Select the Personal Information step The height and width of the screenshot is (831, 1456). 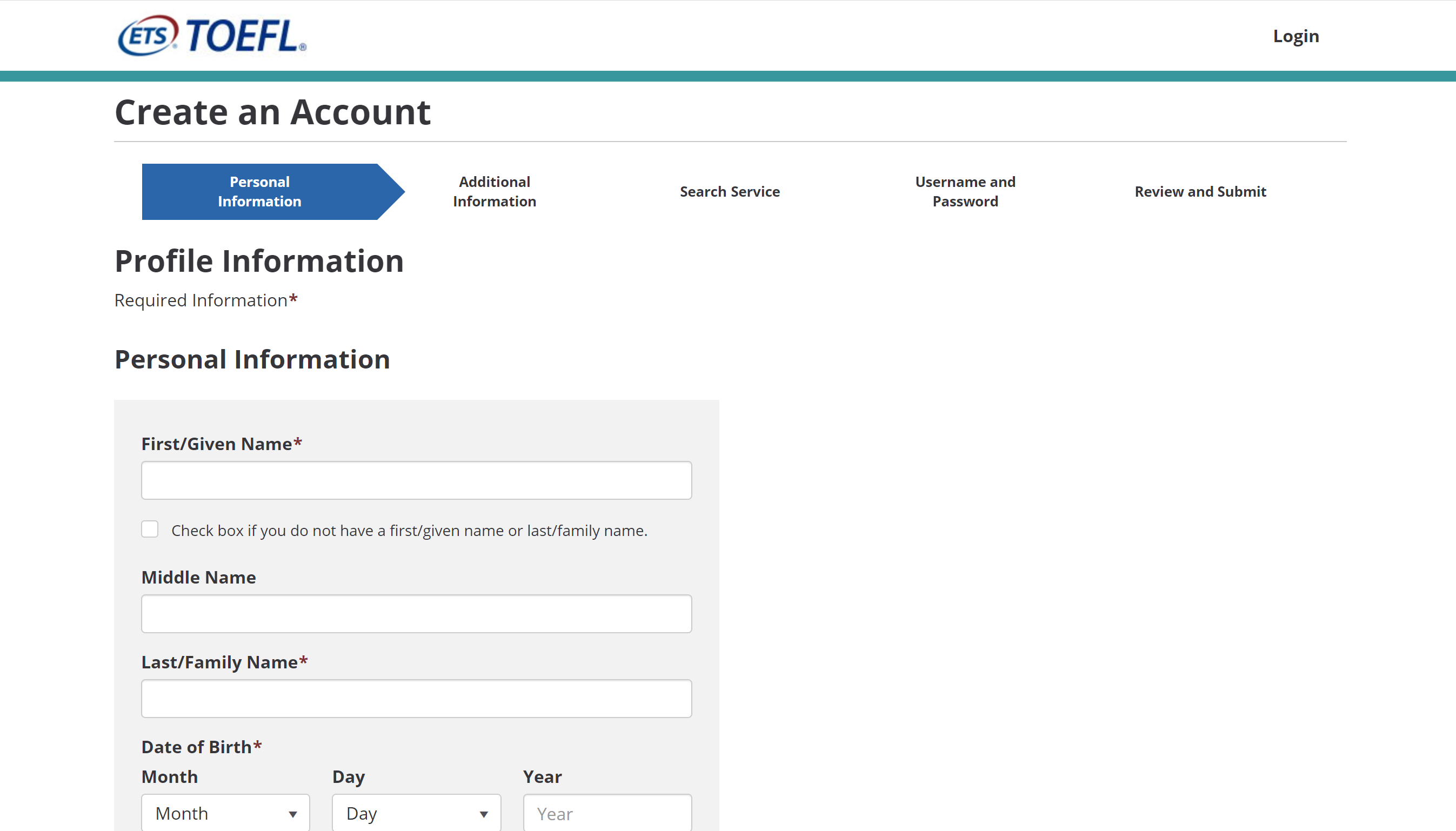(x=260, y=192)
